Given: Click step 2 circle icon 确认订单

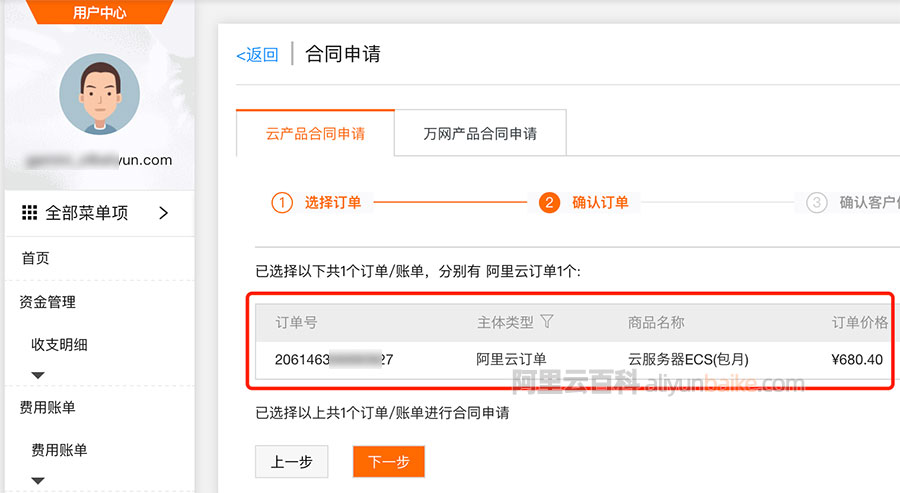Looking at the screenshot, I should 549,203.
